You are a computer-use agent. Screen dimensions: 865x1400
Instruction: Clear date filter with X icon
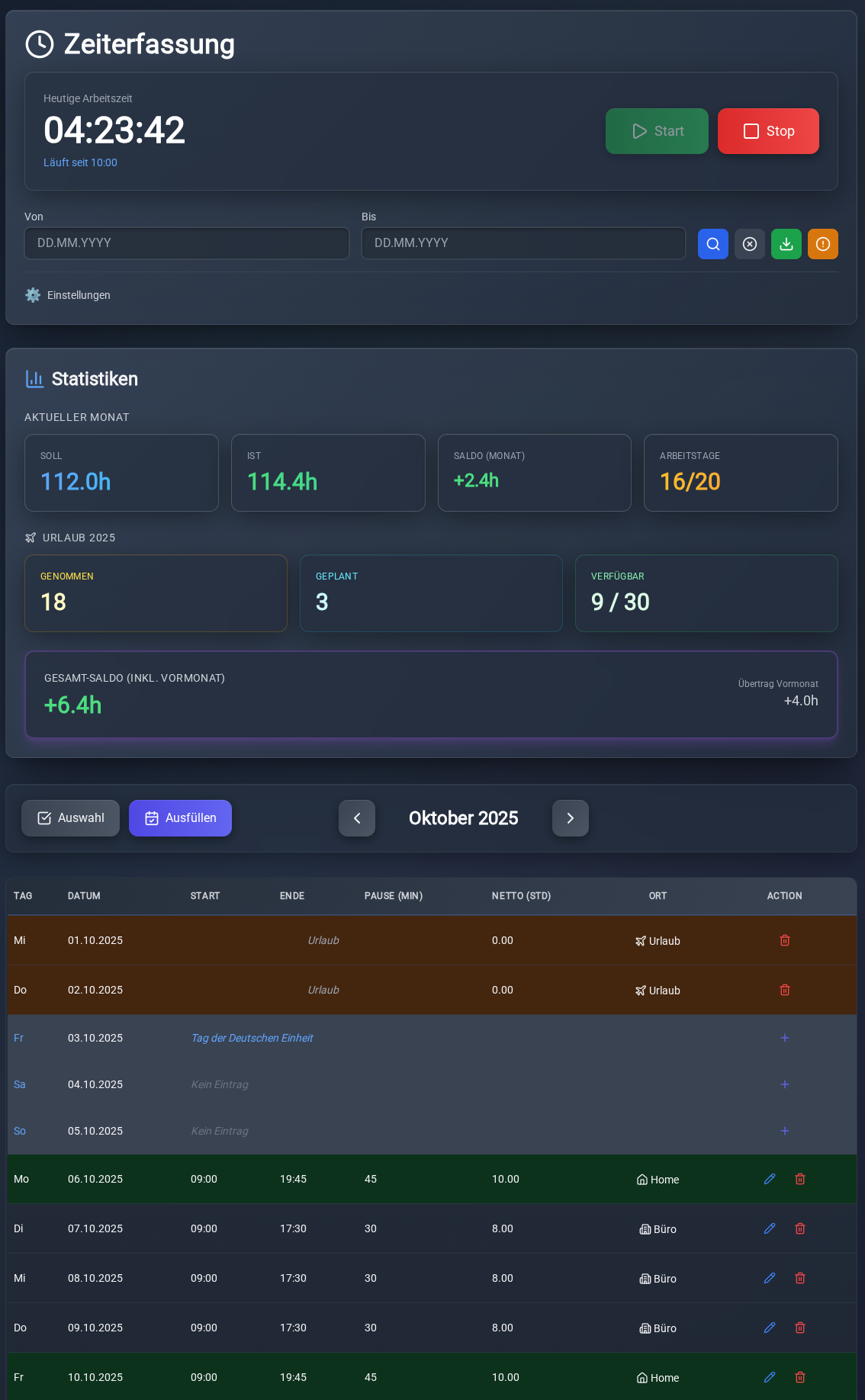(749, 244)
